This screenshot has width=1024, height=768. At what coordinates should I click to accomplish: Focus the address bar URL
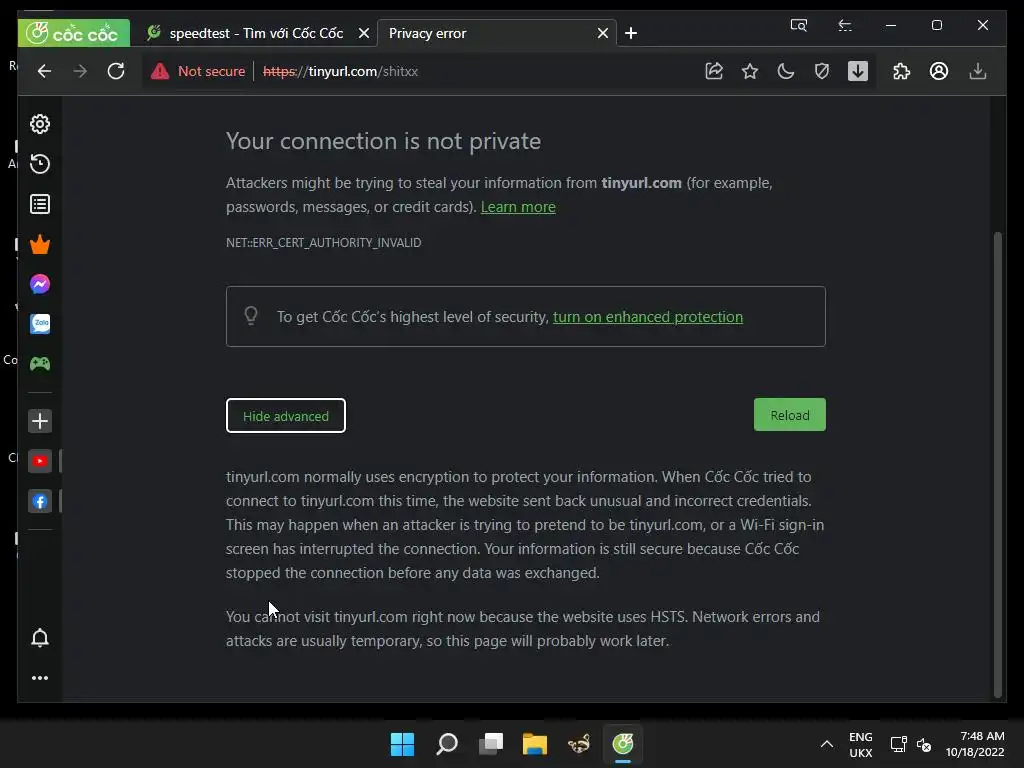tap(340, 71)
